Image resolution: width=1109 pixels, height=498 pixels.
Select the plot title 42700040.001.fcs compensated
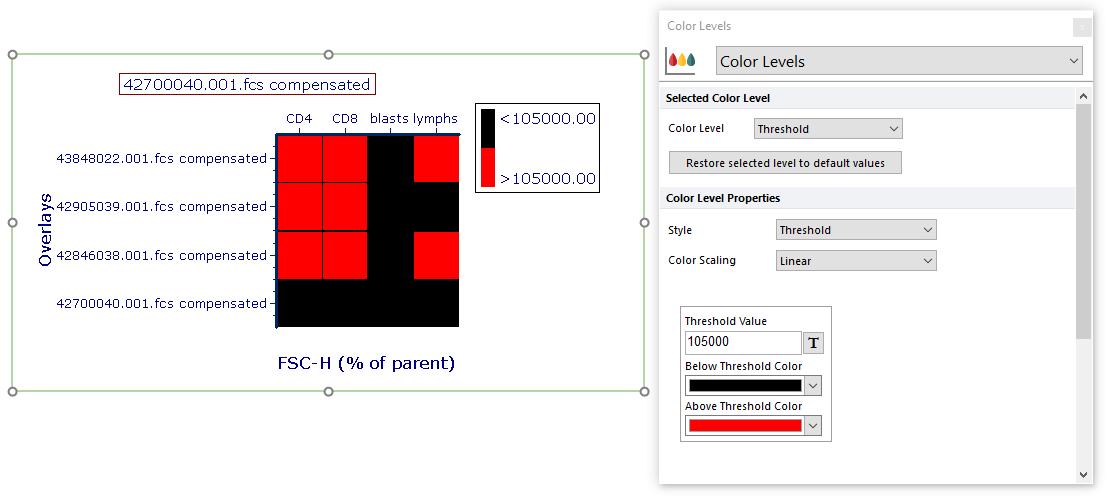tap(247, 85)
